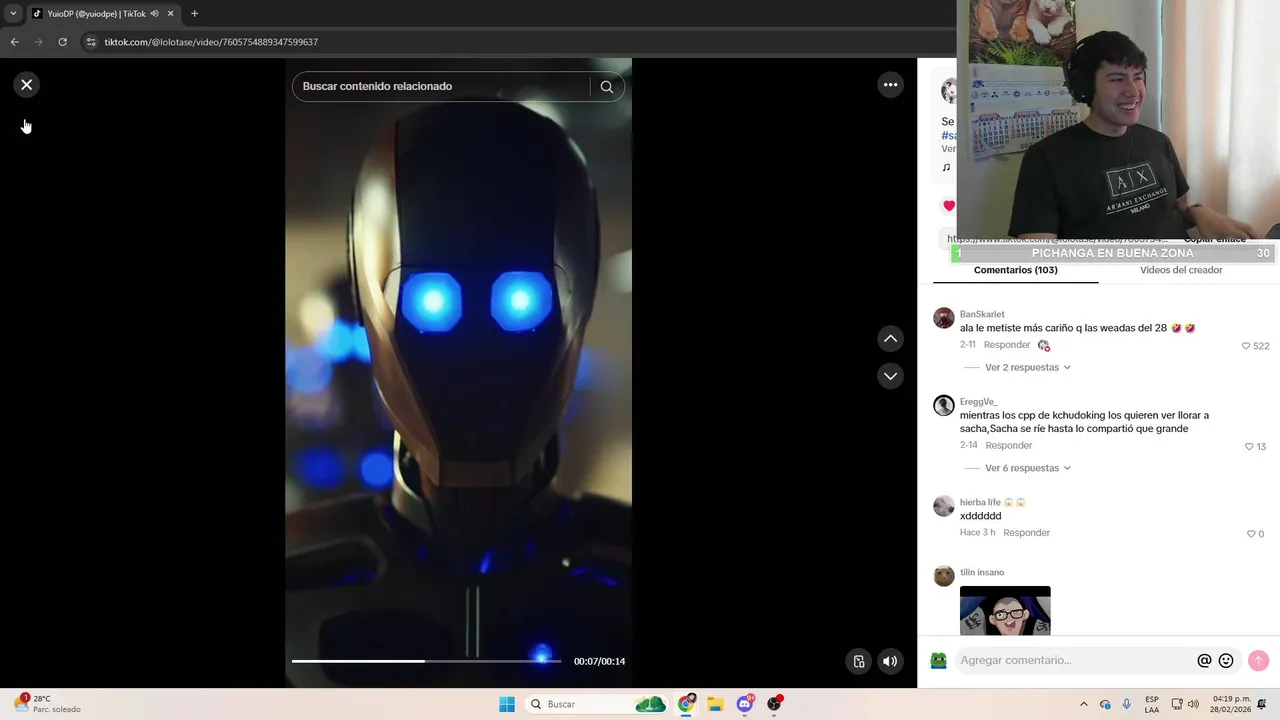
Task: Expand Ver 2 respuestas
Action: (x=1027, y=368)
